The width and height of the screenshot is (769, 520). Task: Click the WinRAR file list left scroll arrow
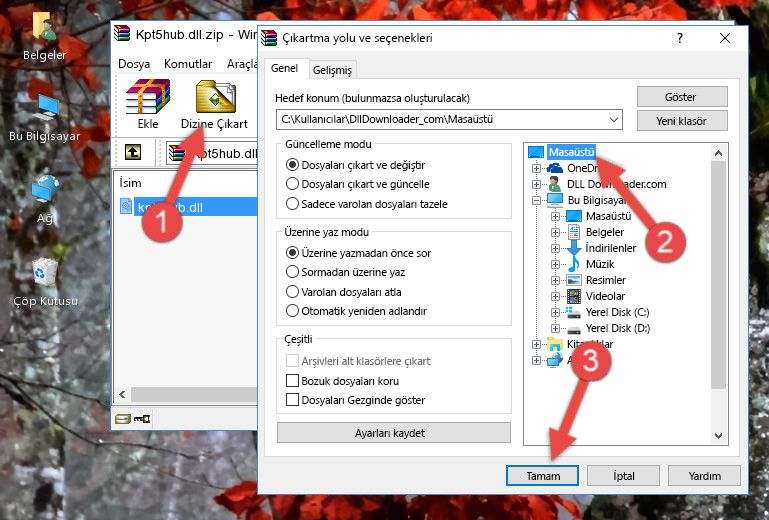point(123,394)
